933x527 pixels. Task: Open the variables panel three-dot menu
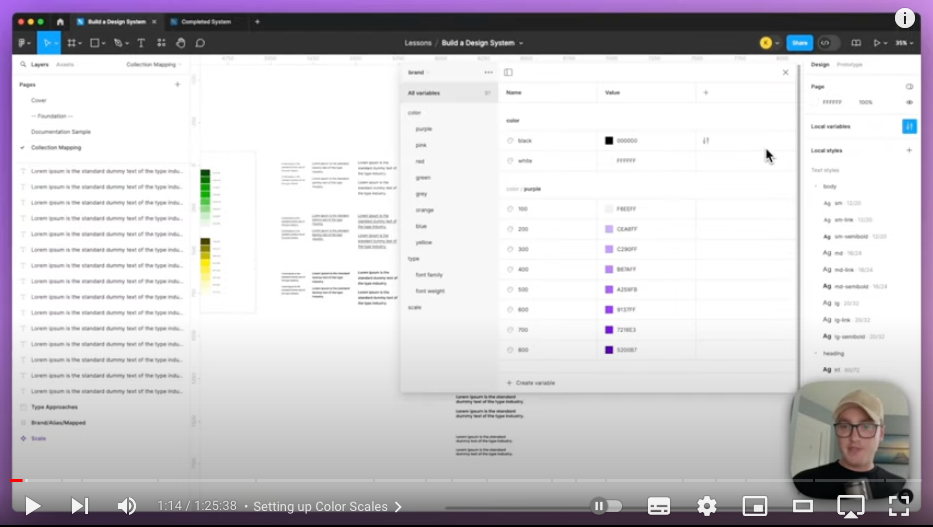pyautogui.click(x=489, y=73)
